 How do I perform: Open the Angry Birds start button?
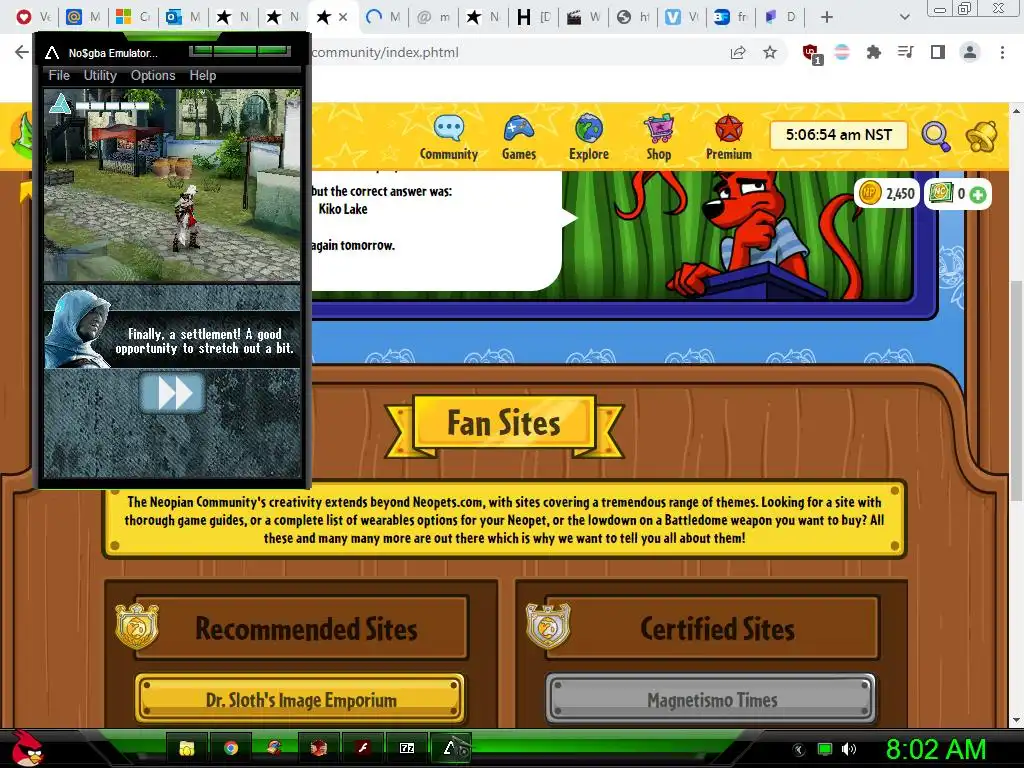(26, 748)
